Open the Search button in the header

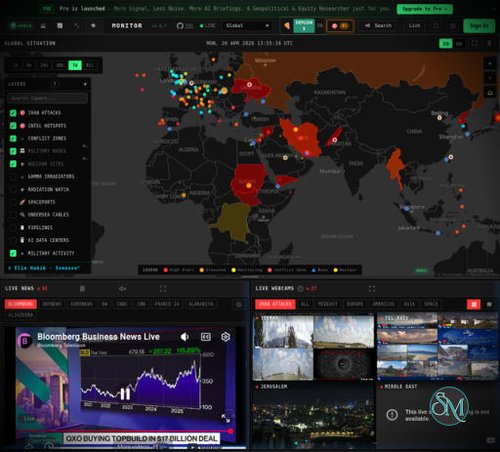(x=378, y=26)
